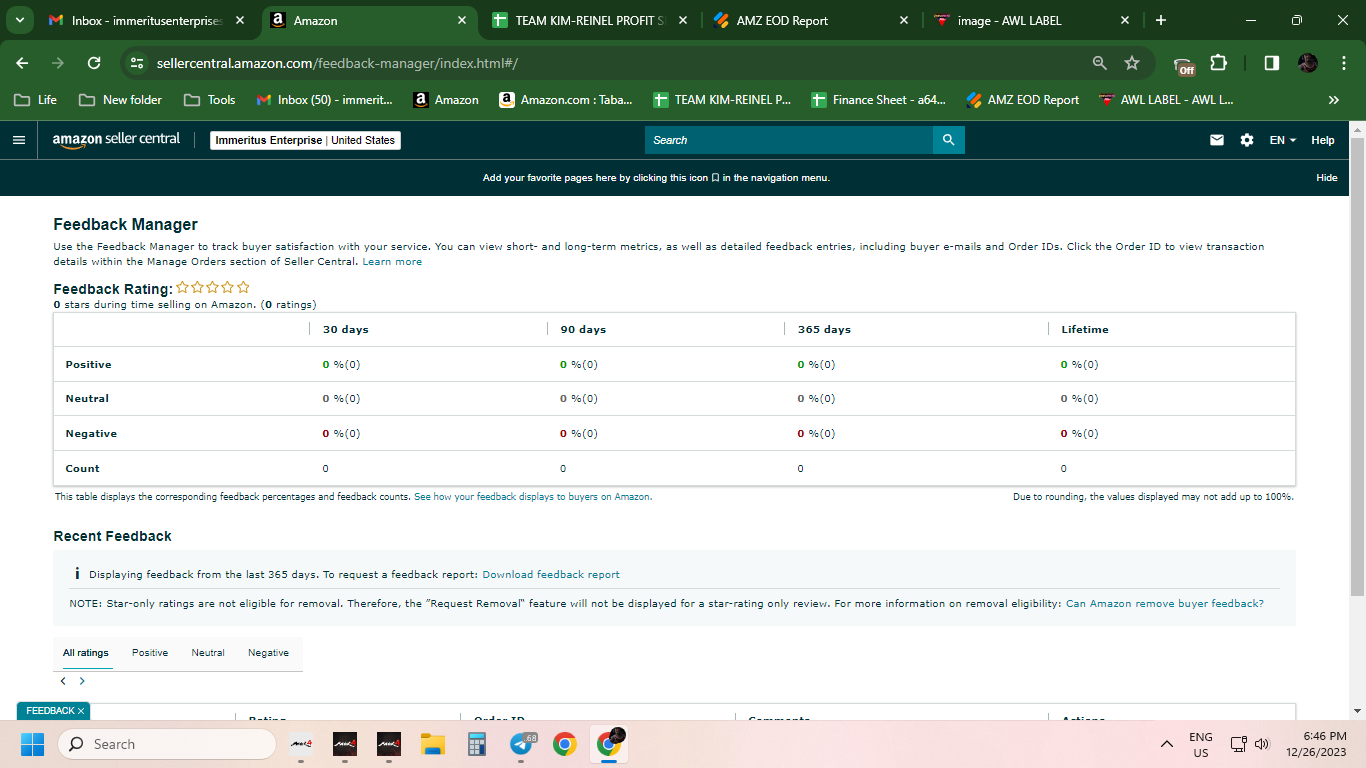1366x768 pixels.
Task: Reload the current page
Action: tap(94, 63)
